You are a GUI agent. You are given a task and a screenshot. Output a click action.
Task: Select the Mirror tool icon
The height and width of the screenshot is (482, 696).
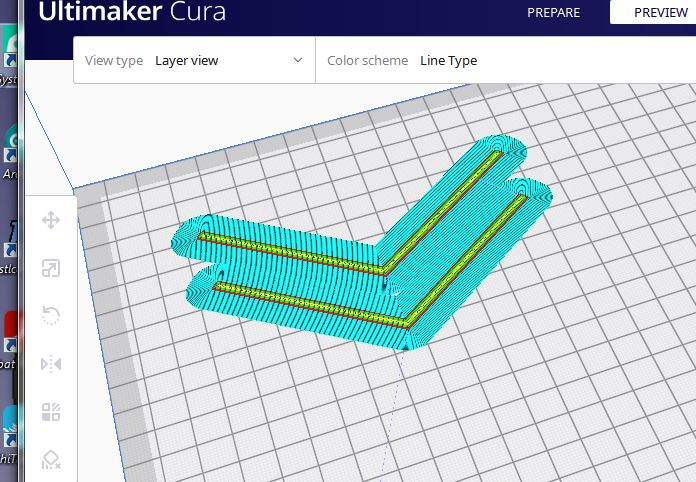51,364
